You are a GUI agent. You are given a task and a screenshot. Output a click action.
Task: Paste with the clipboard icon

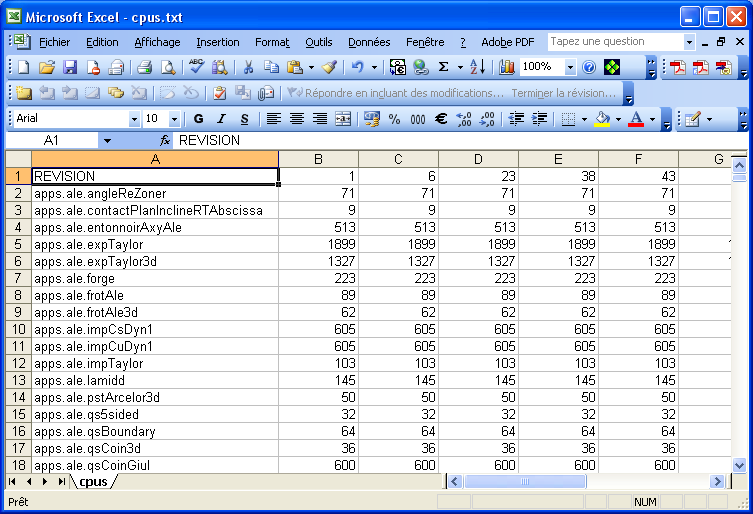pos(294,67)
